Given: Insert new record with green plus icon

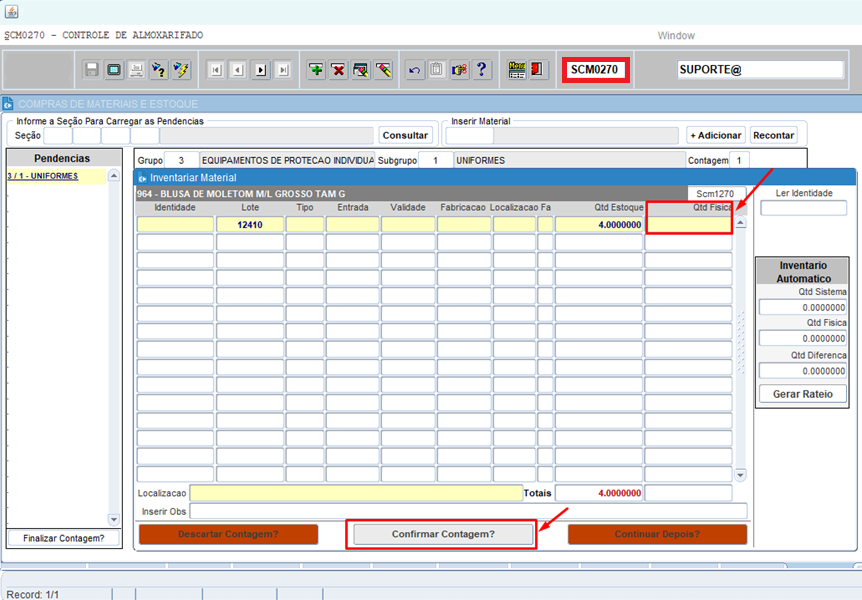Looking at the screenshot, I should pos(316,70).
